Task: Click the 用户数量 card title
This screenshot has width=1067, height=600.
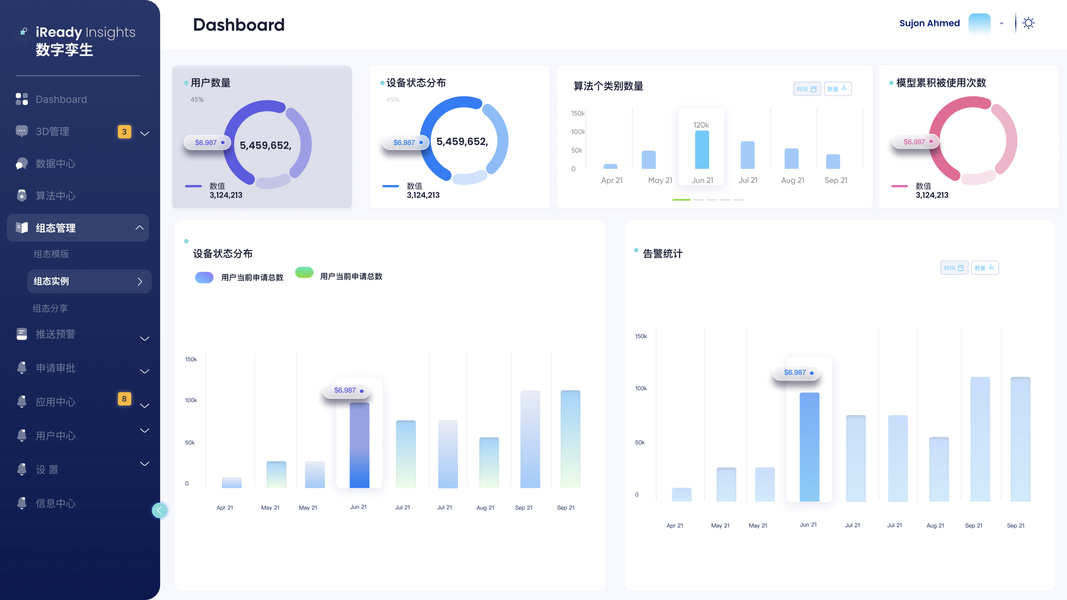Action: pos(210,83)
